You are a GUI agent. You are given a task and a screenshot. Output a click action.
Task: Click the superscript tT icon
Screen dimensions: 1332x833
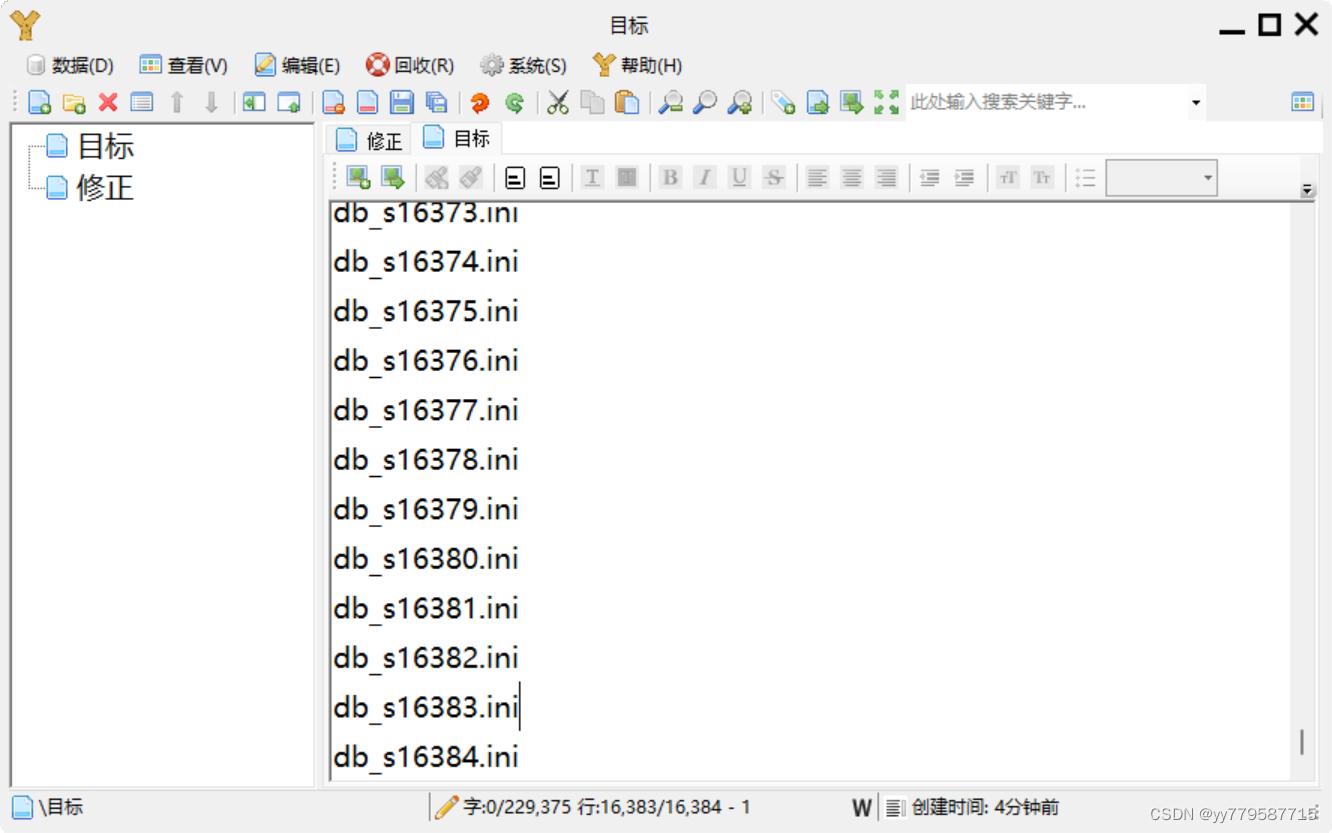(x=1008, y=178)
